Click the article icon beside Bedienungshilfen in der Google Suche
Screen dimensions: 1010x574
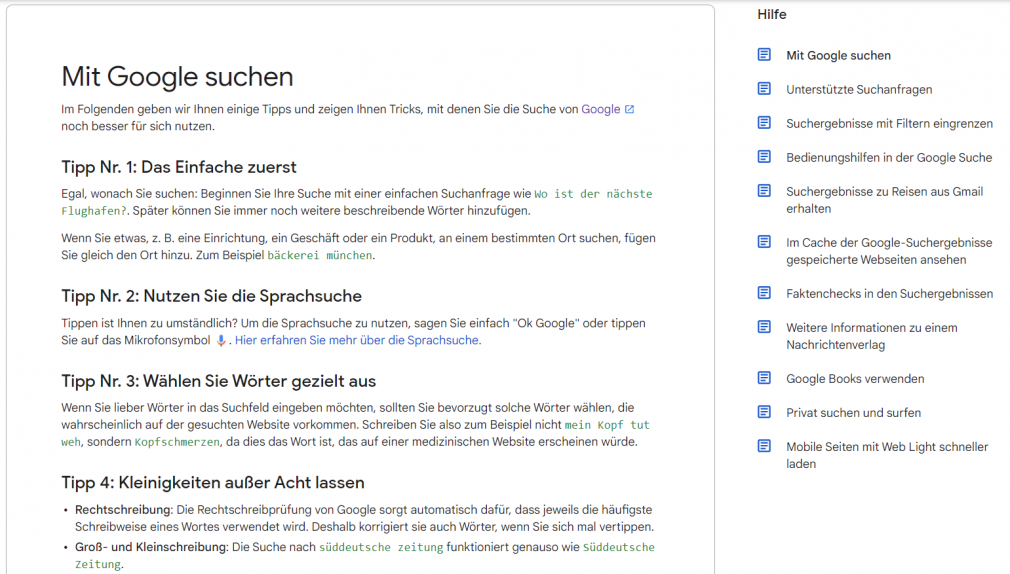pos(764,157)
